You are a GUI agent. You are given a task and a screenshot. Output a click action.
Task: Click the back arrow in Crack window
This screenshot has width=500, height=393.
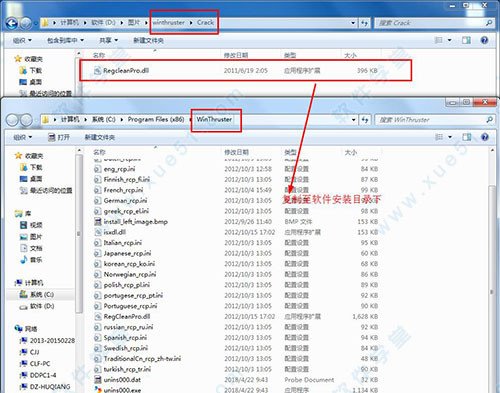(12, 23)
